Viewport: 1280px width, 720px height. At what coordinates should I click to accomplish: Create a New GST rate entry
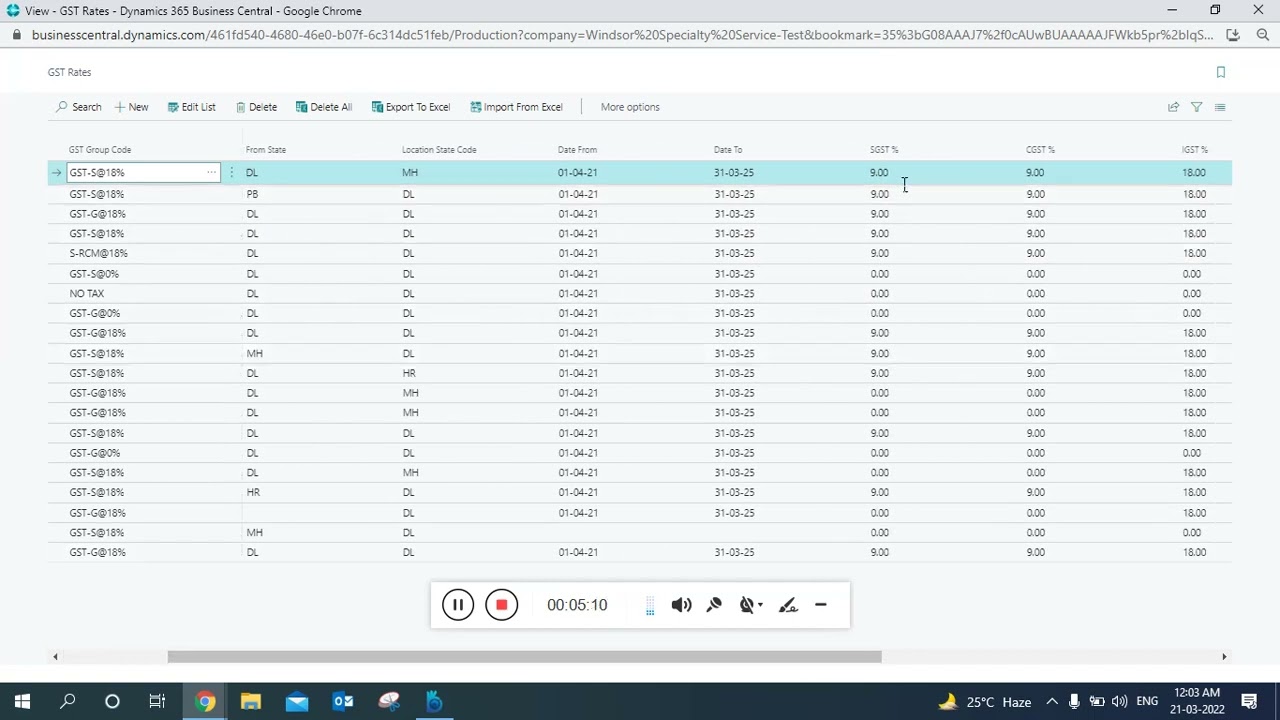[x=131, y=107]
